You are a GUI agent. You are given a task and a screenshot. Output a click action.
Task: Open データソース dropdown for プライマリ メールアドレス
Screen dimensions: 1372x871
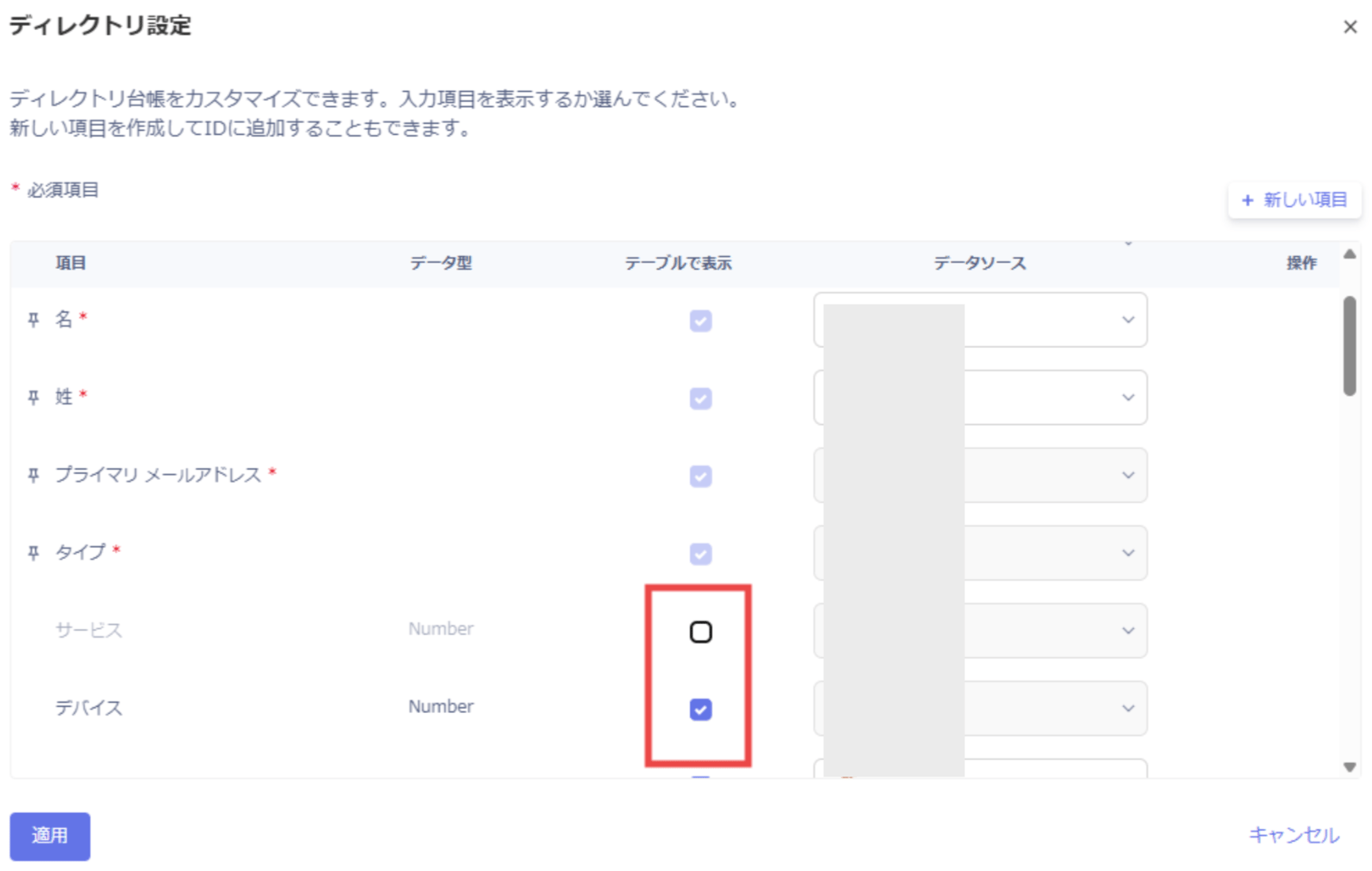980,475
